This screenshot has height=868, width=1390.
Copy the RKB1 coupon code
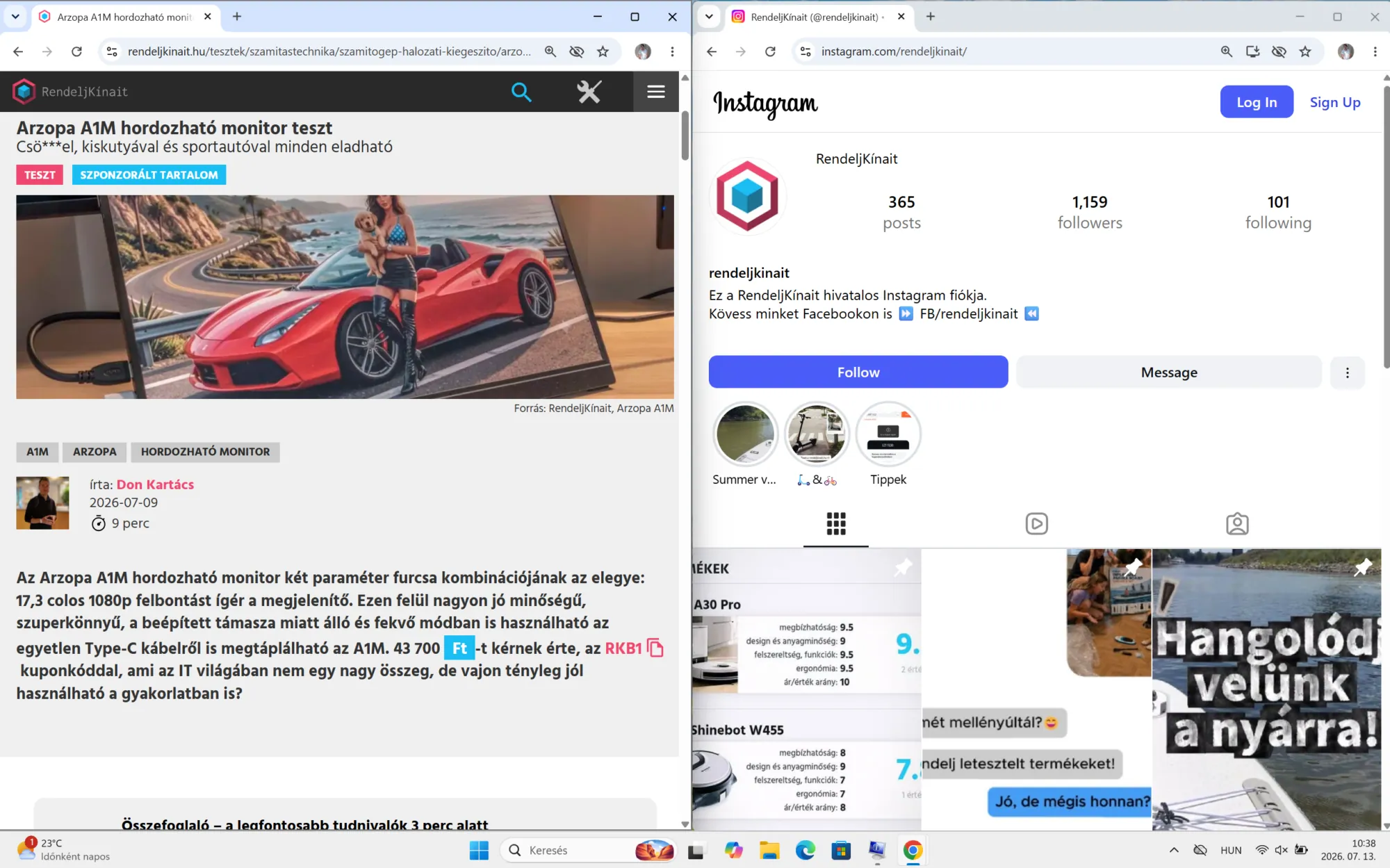coord(655,648)
